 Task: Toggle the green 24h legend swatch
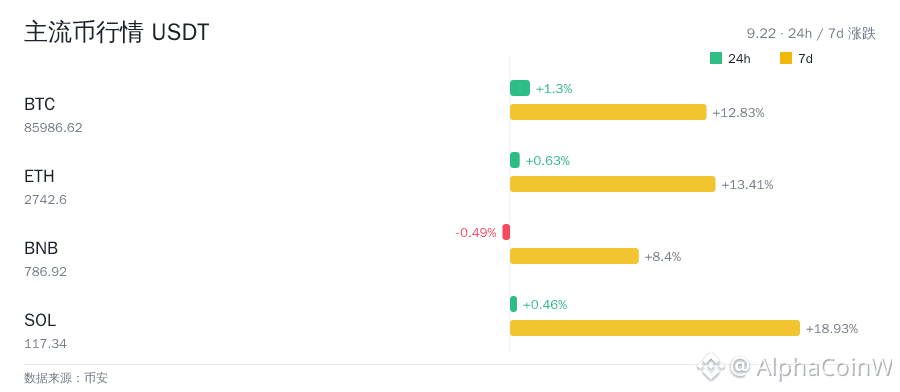(716, 58)
